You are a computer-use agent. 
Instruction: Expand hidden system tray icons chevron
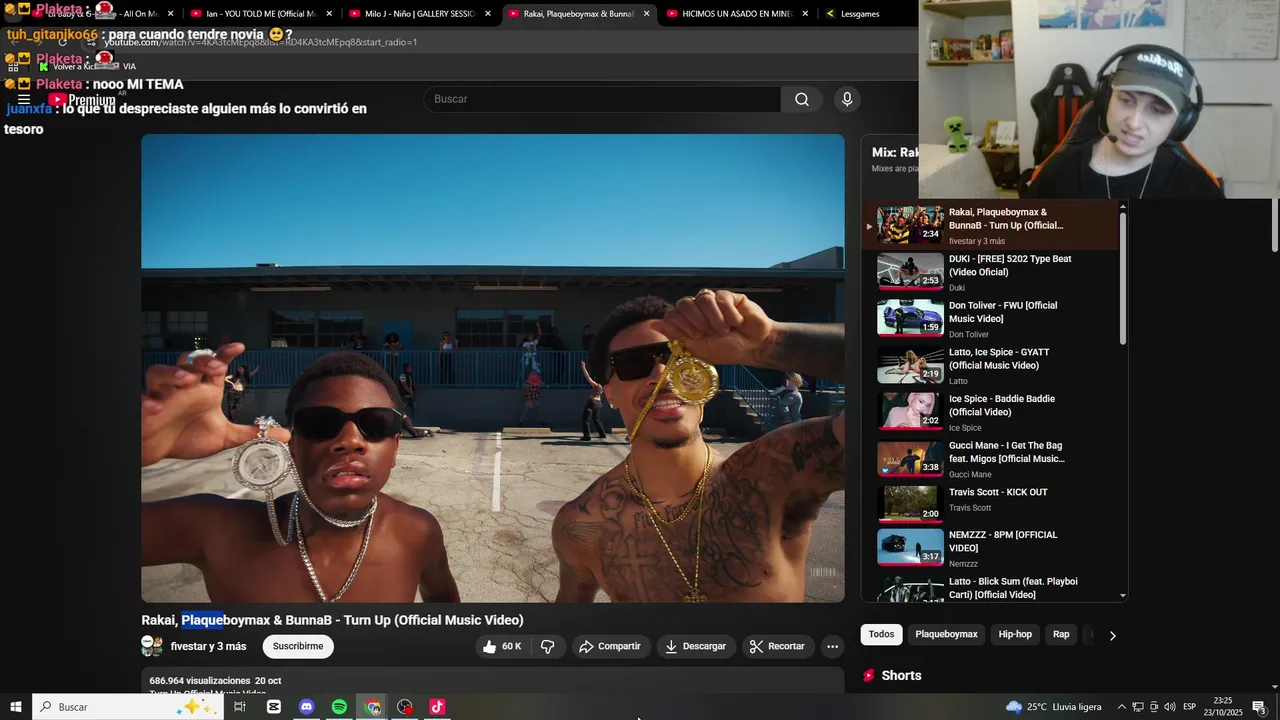pos(1121,707)
